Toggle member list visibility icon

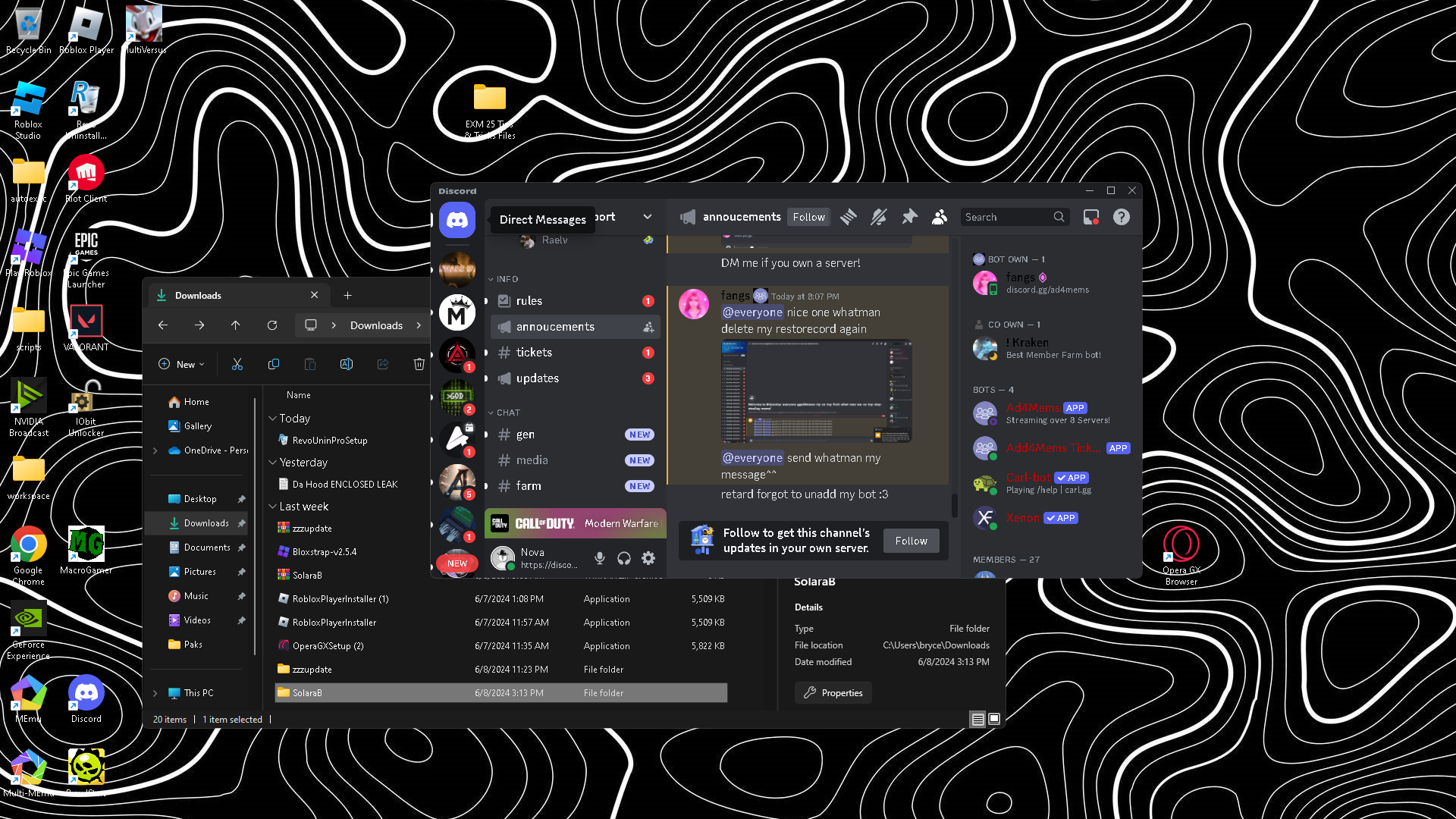pyautogui.click(x=940, y=217)
